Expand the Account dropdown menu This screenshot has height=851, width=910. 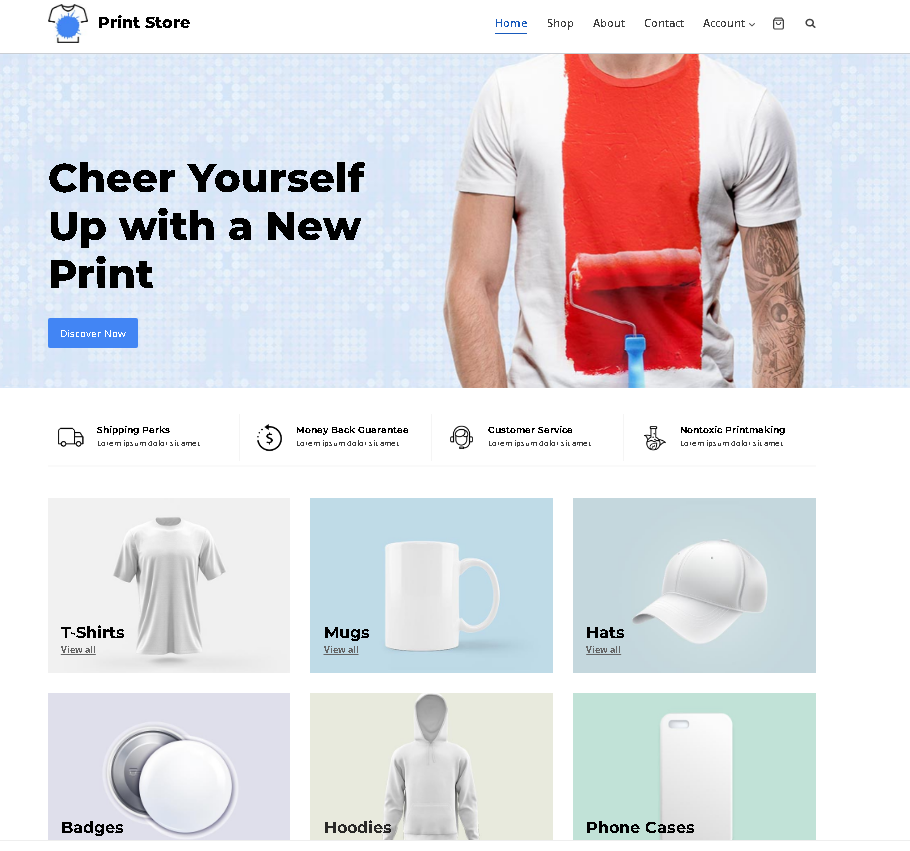[x=728, y=23]
